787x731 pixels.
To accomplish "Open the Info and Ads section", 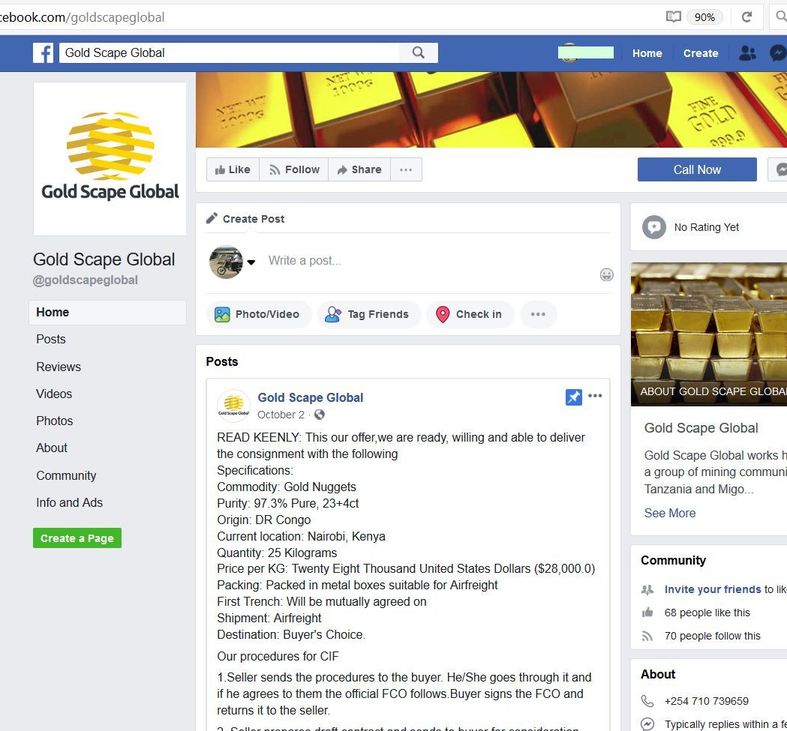I will click(x=69, y=503).
